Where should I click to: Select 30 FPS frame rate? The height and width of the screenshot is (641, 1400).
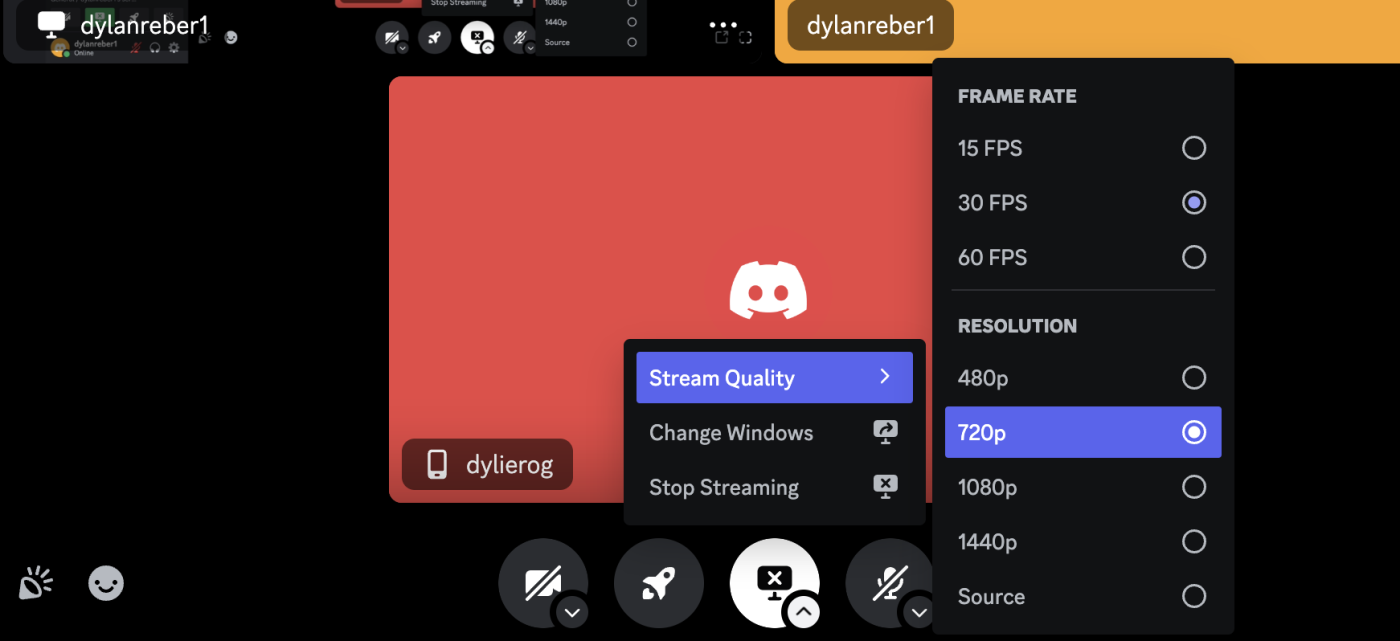point(1083,203)
